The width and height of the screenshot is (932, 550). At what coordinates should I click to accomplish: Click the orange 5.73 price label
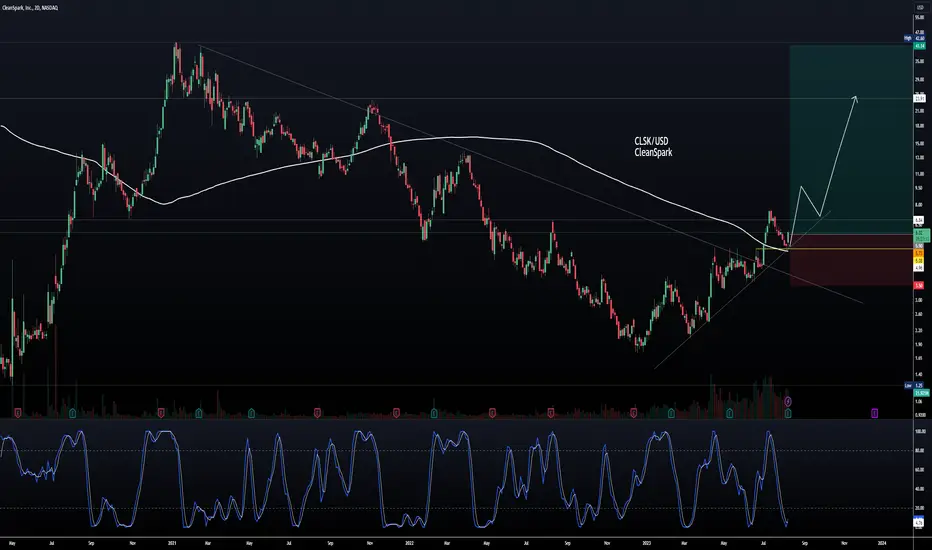(919, 253)
